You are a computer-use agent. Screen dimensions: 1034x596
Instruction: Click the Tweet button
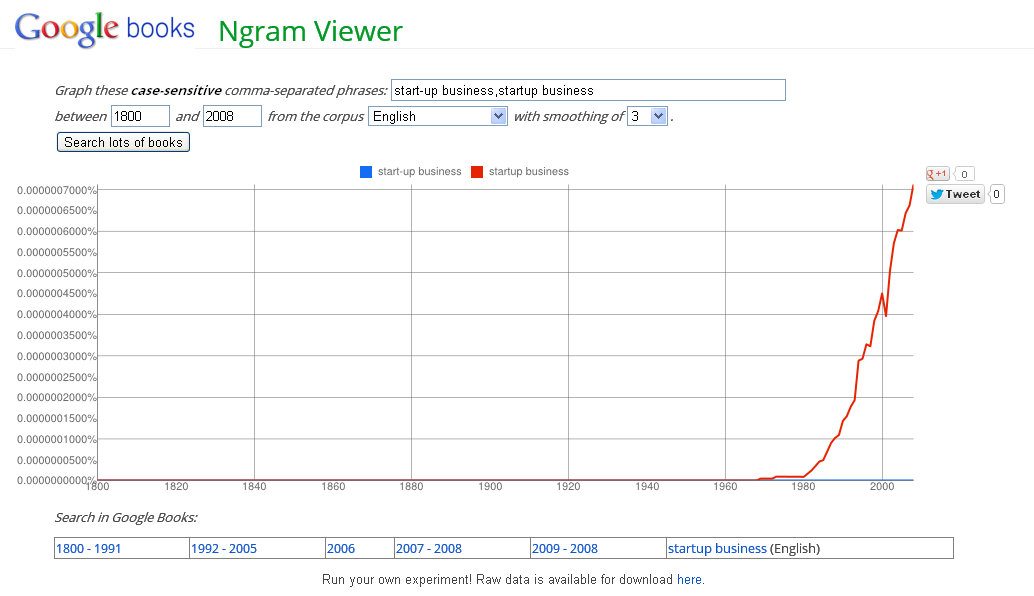click(955, 194)
